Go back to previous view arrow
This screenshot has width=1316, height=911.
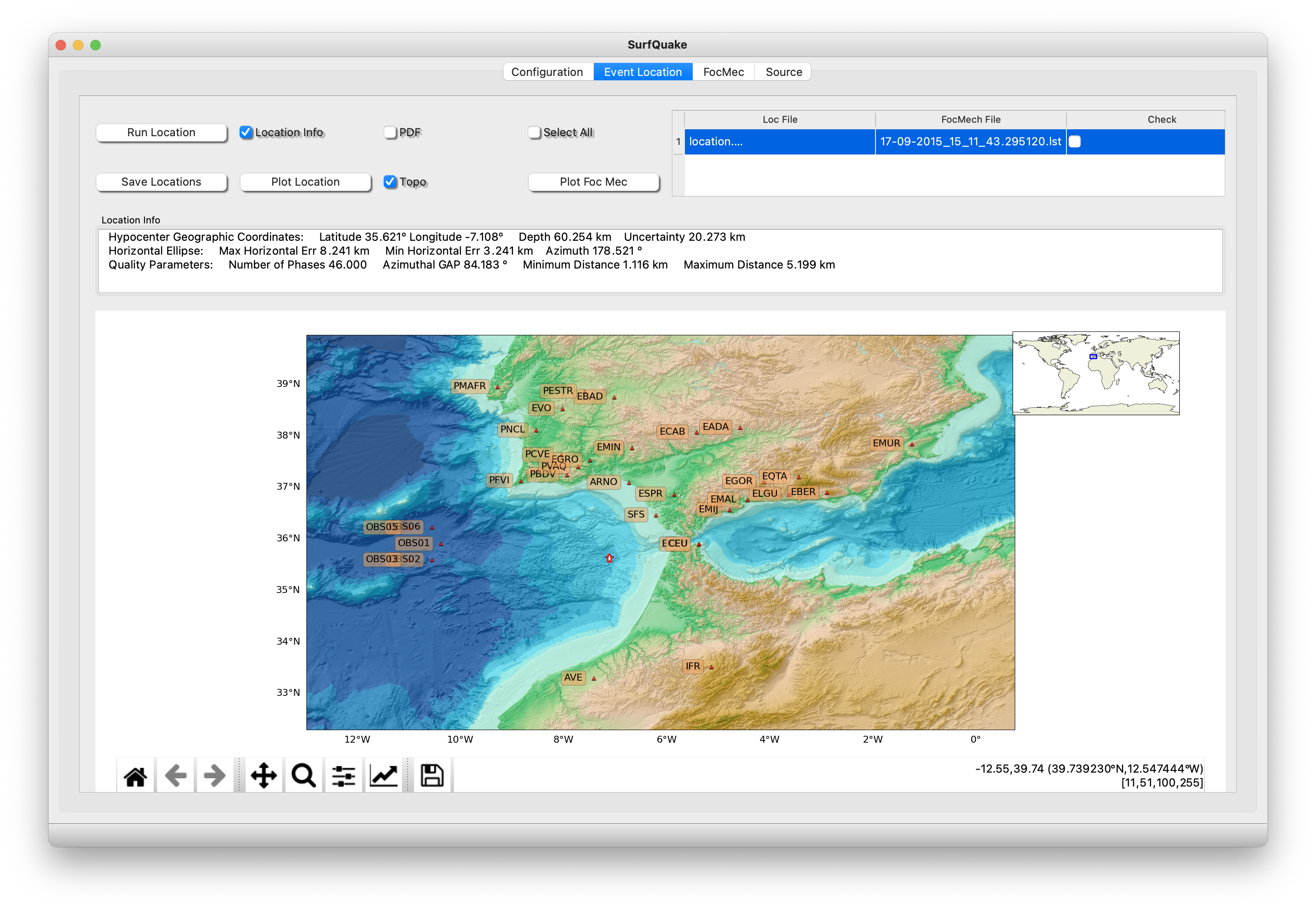[176, 776]
